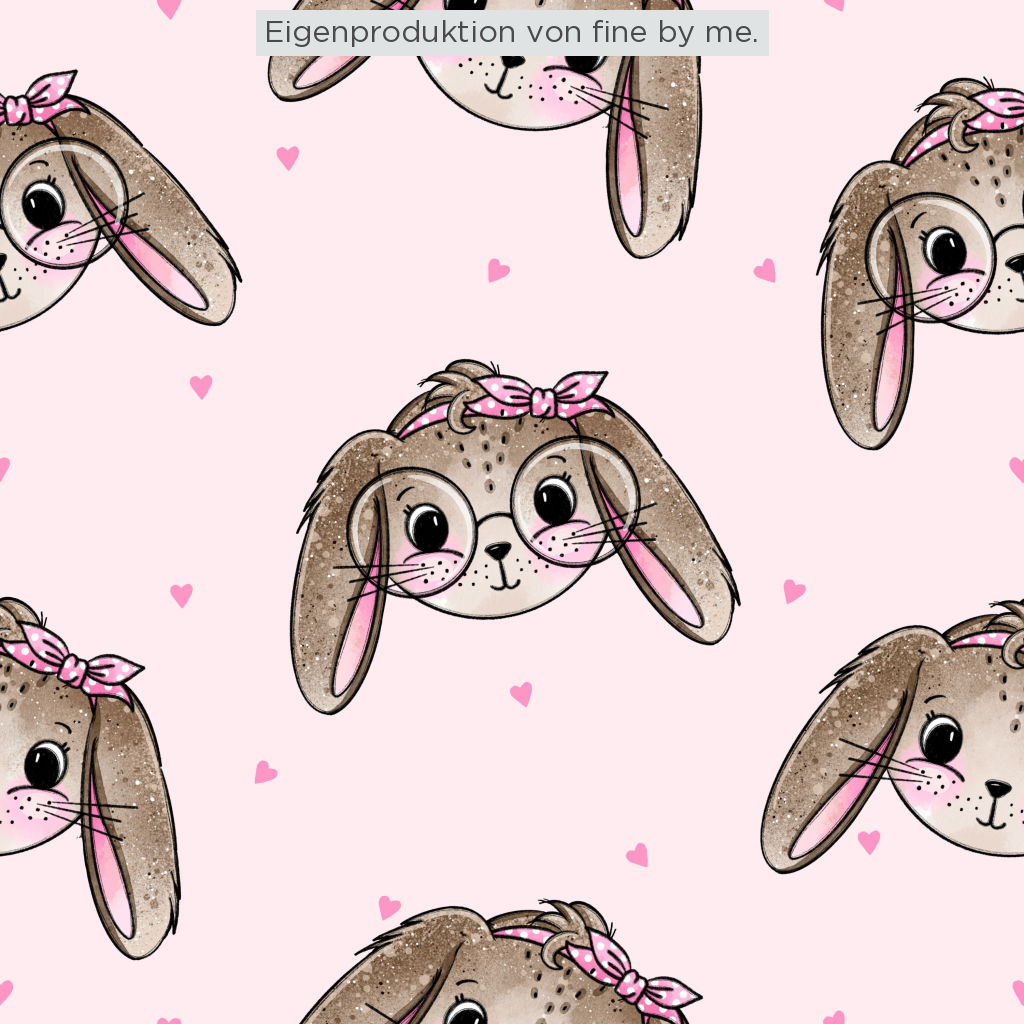Click the heart beneath the top bunny's left ear
This screenshot has width=1024, height=1024.
tap(288, 158)
